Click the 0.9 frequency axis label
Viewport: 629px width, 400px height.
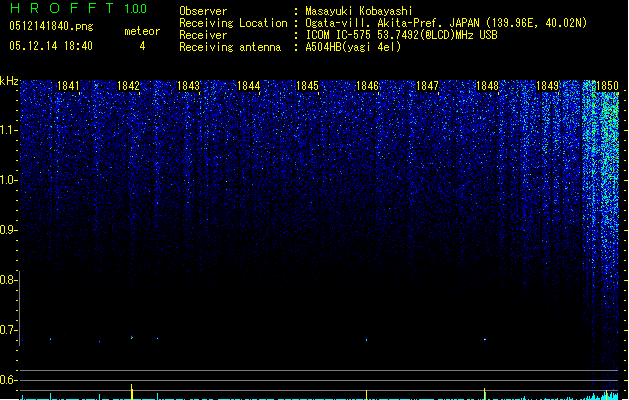[8, 230]
